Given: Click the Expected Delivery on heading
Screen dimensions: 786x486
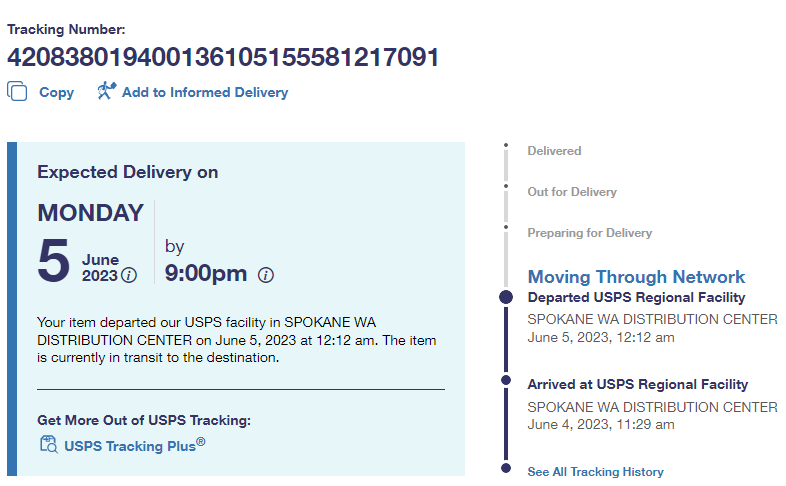Looking at the screenshot, I should 128,172.
